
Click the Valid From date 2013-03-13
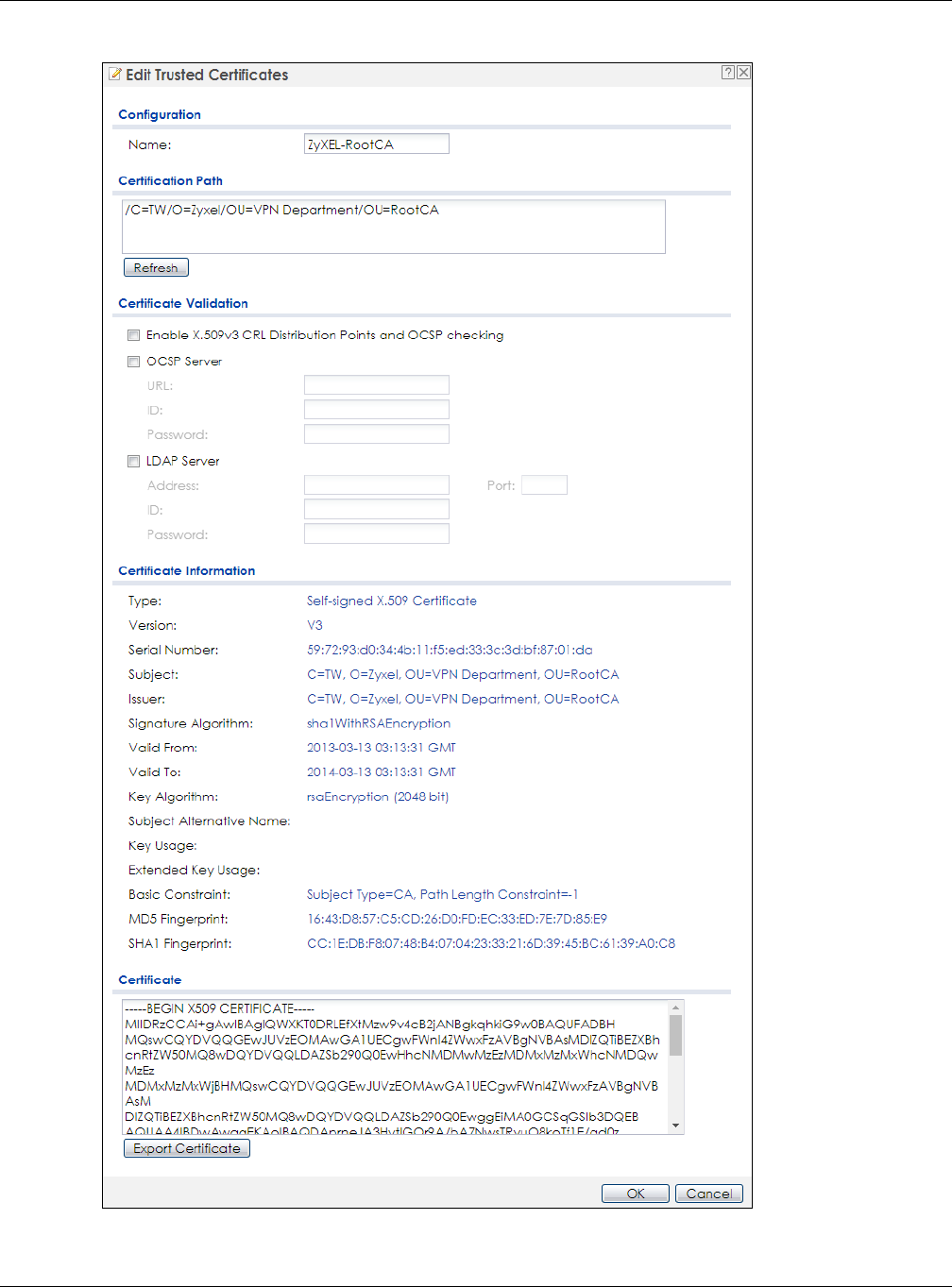click(x=382, y=748)
